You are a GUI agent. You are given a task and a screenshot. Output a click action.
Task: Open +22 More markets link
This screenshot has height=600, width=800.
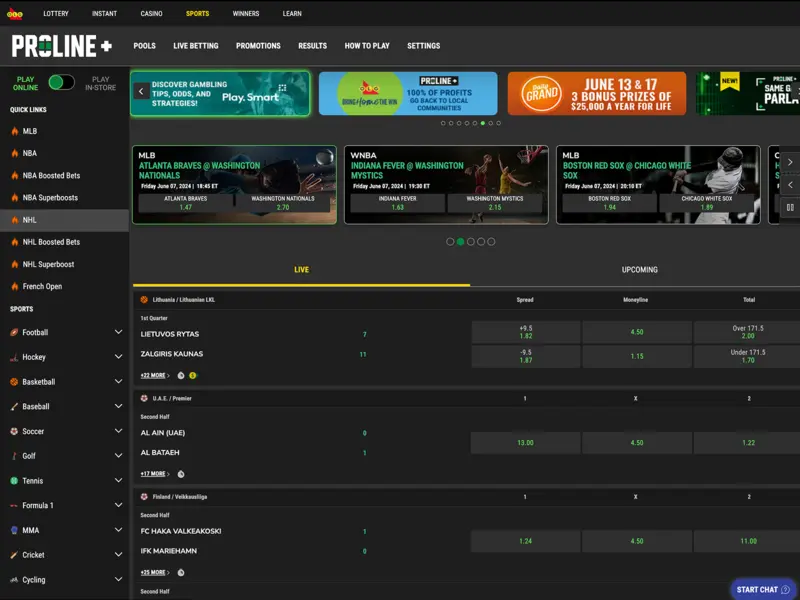click(x=155, y=376)
